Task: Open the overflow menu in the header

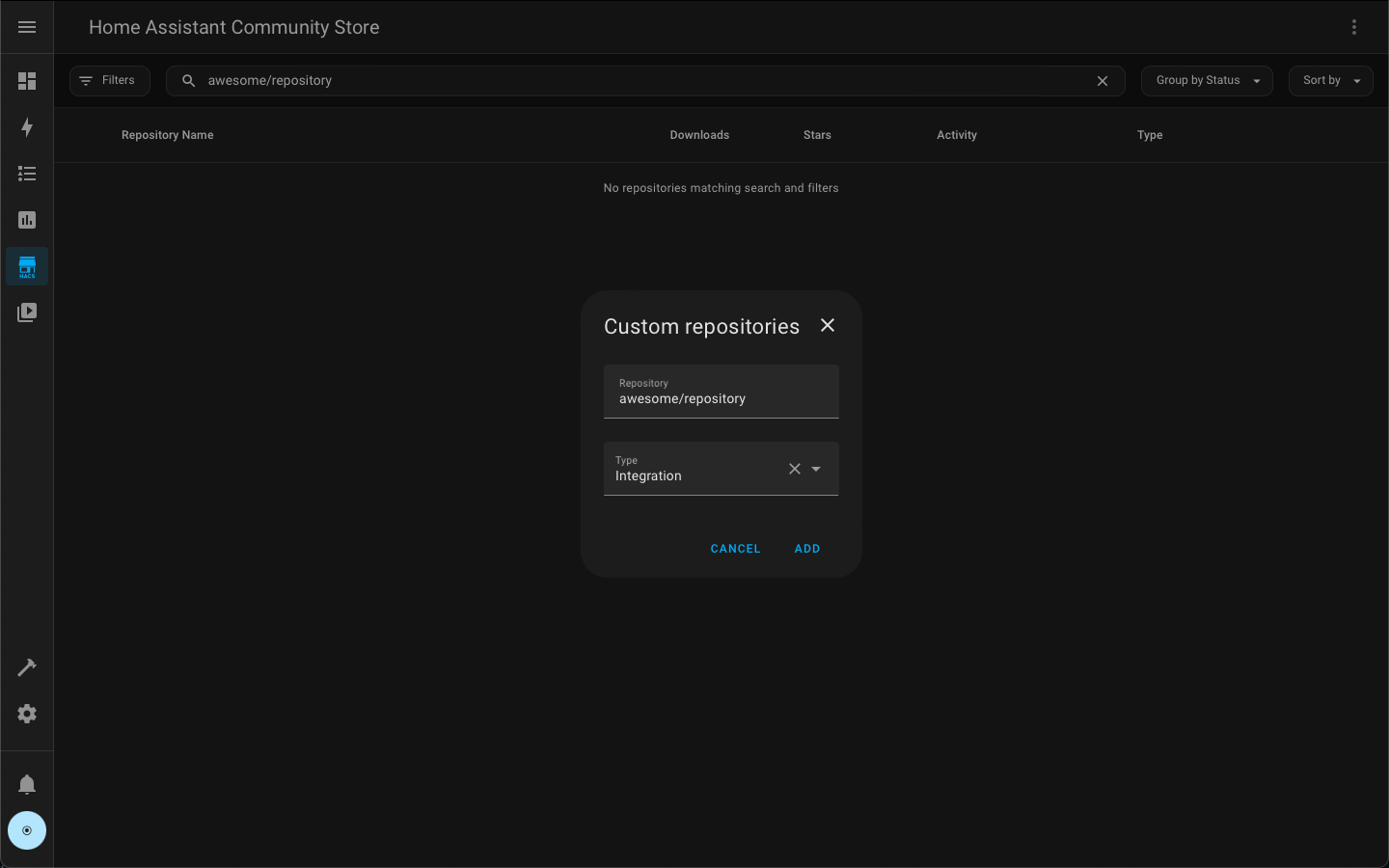Action: pos(1354,26)
